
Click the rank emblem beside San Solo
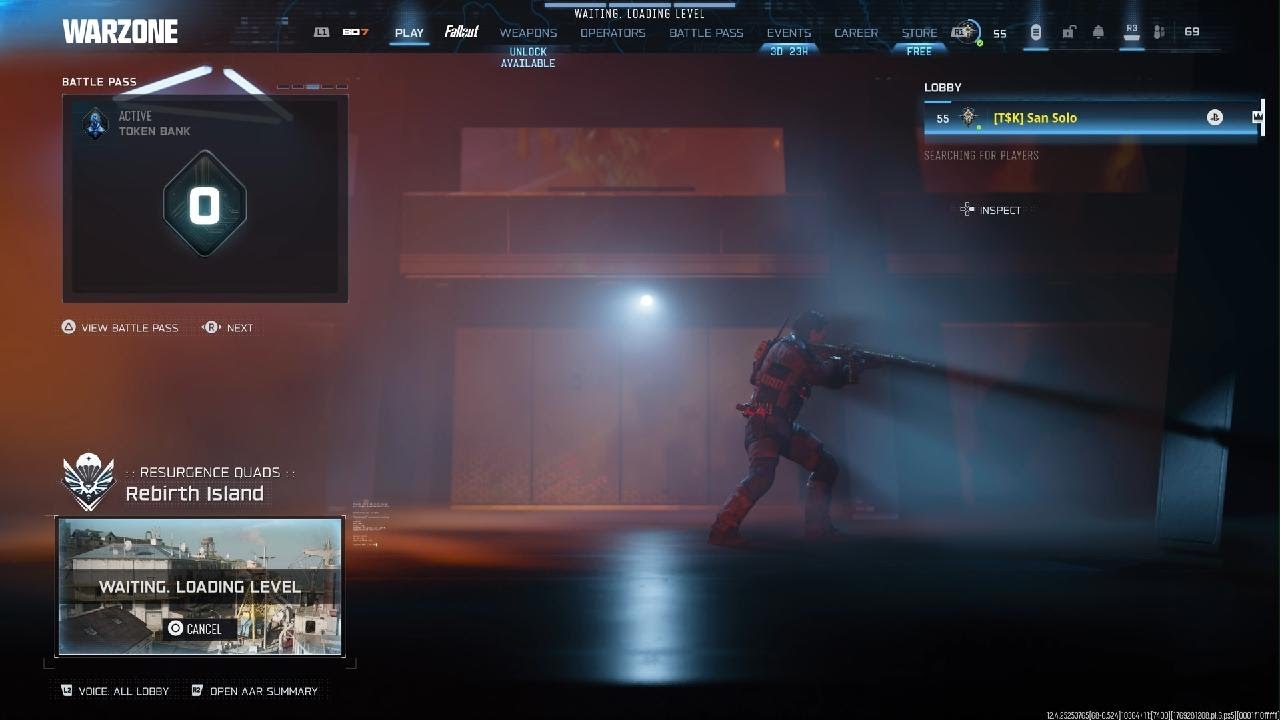968,118
